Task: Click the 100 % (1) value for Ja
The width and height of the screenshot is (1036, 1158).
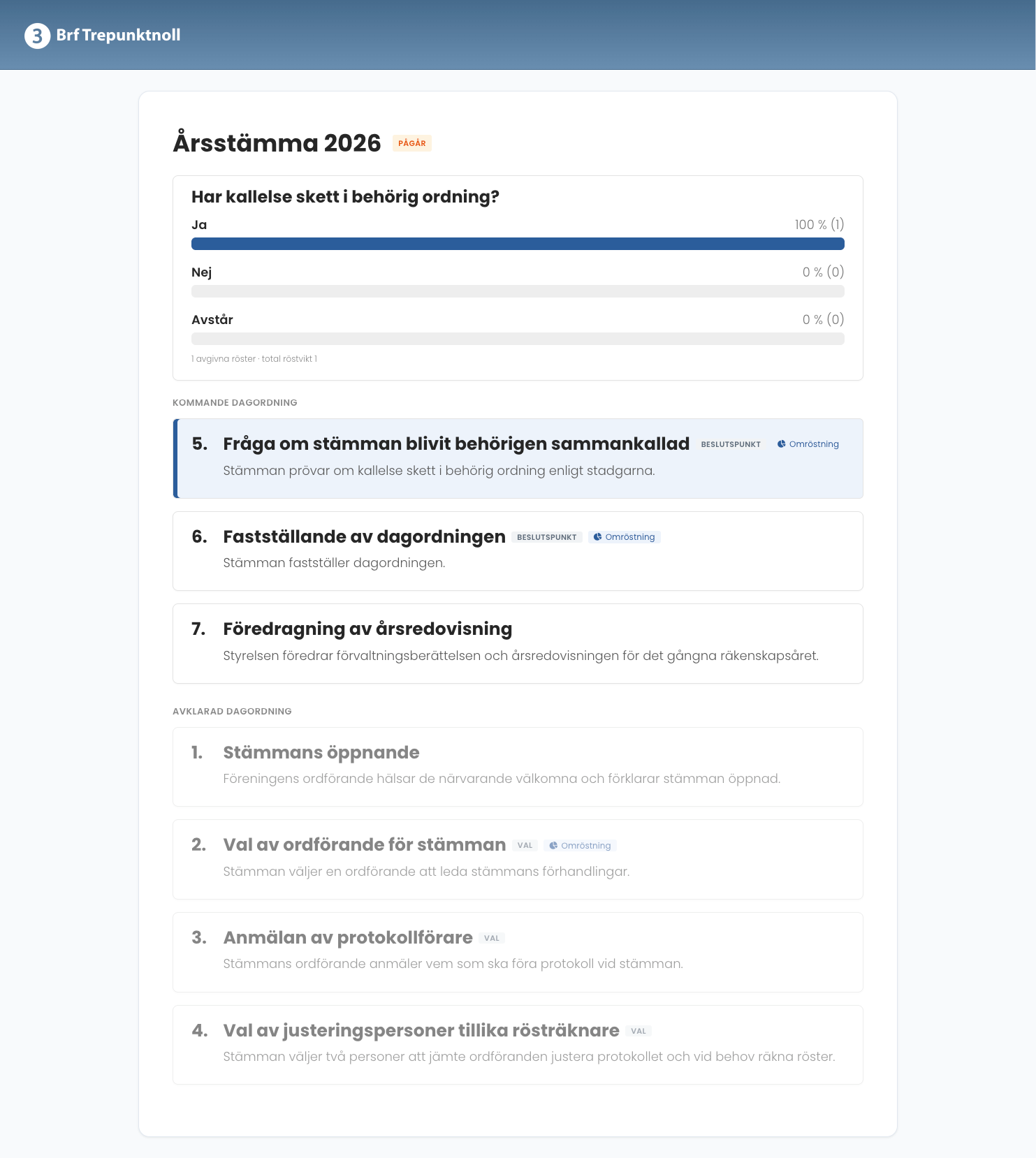Action: (x=819, y=224)
